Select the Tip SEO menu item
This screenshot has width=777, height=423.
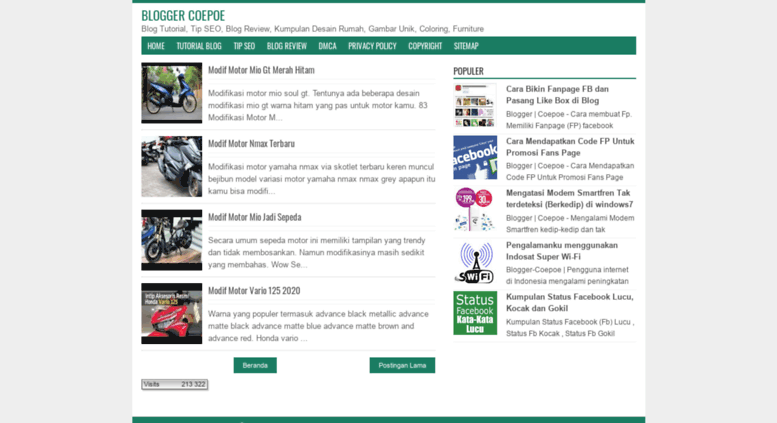[x=244, y=46]
